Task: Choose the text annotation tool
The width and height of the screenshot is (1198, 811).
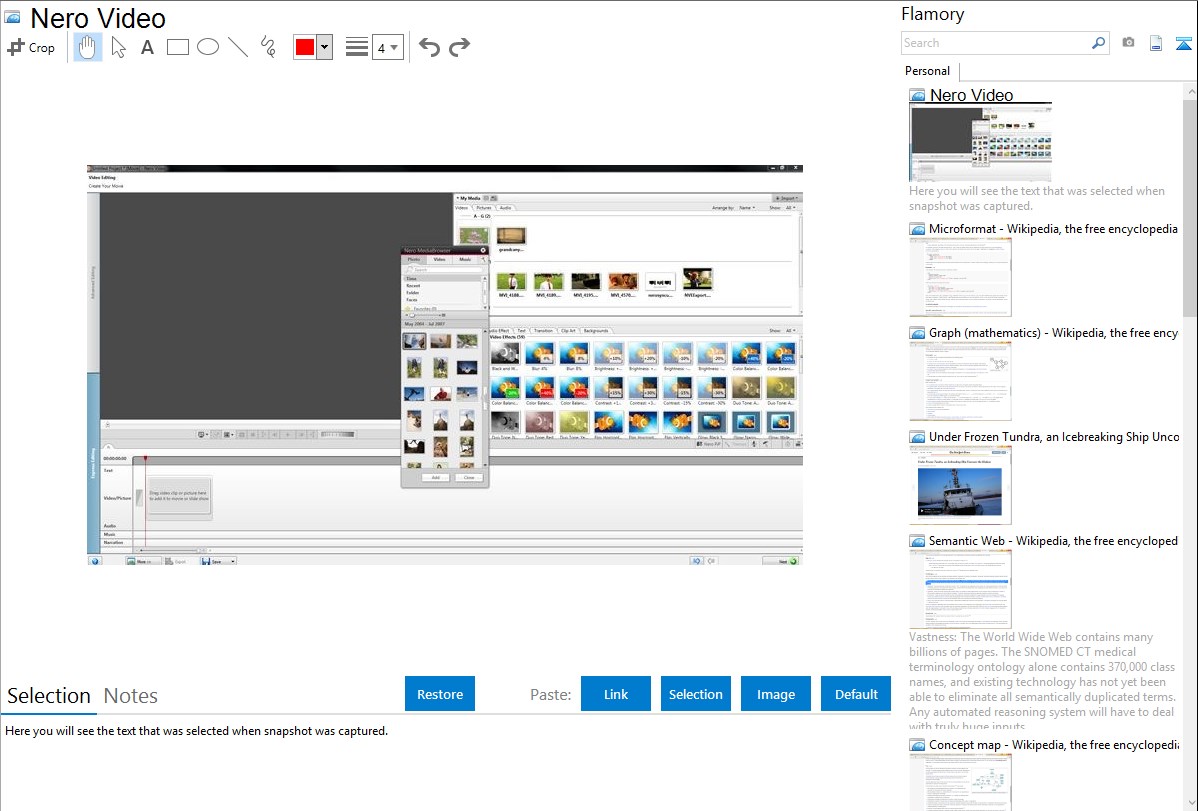Action: [147, 47]
